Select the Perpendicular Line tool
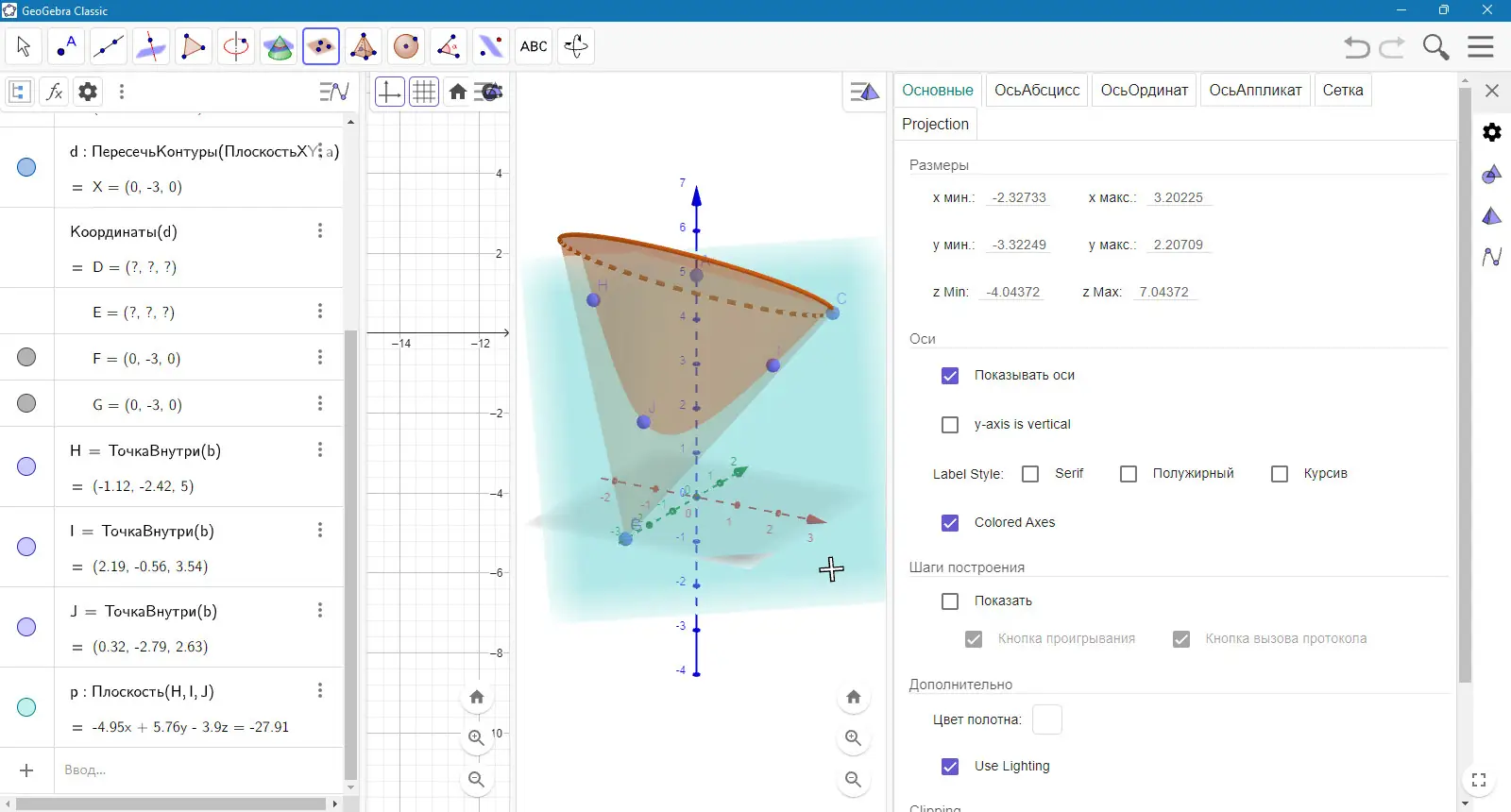This screenshot has width=1511, height=812. click(151, 46)
